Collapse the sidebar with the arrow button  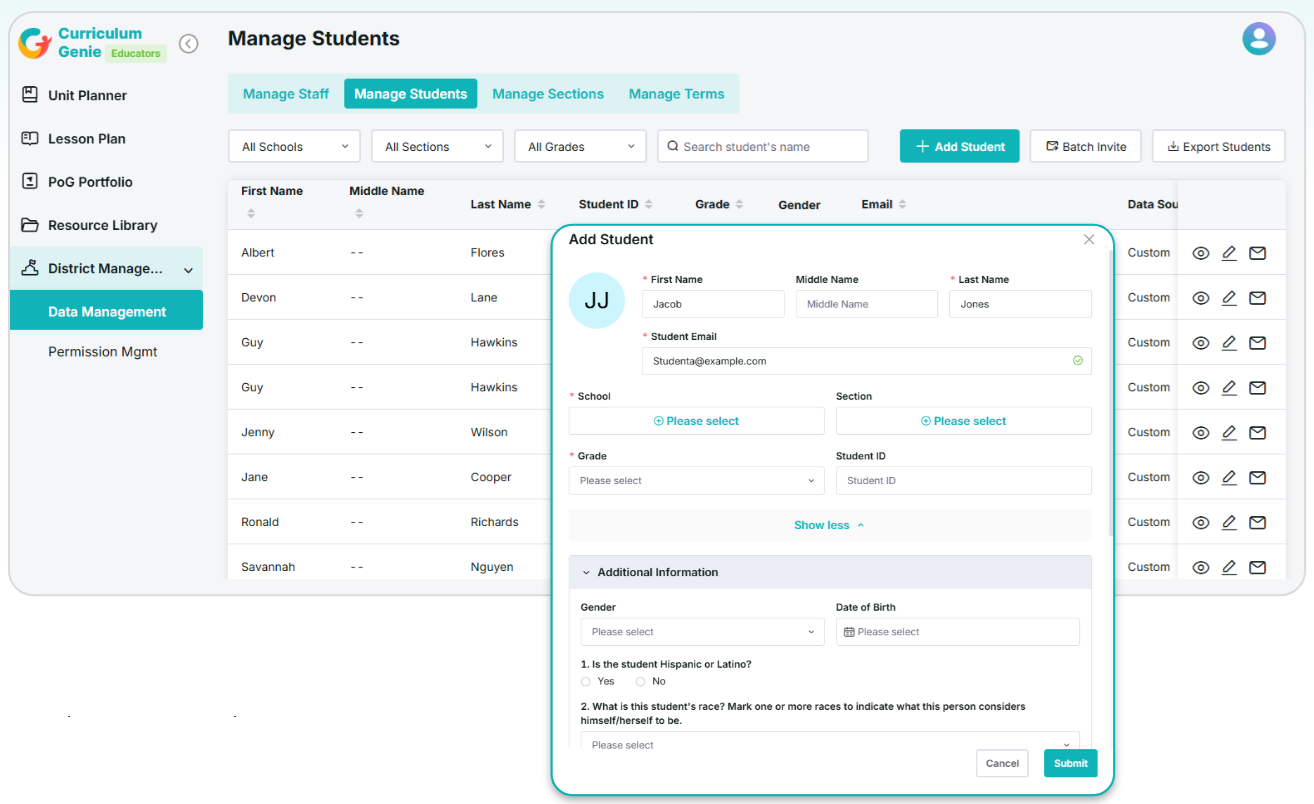coord(188,44)
